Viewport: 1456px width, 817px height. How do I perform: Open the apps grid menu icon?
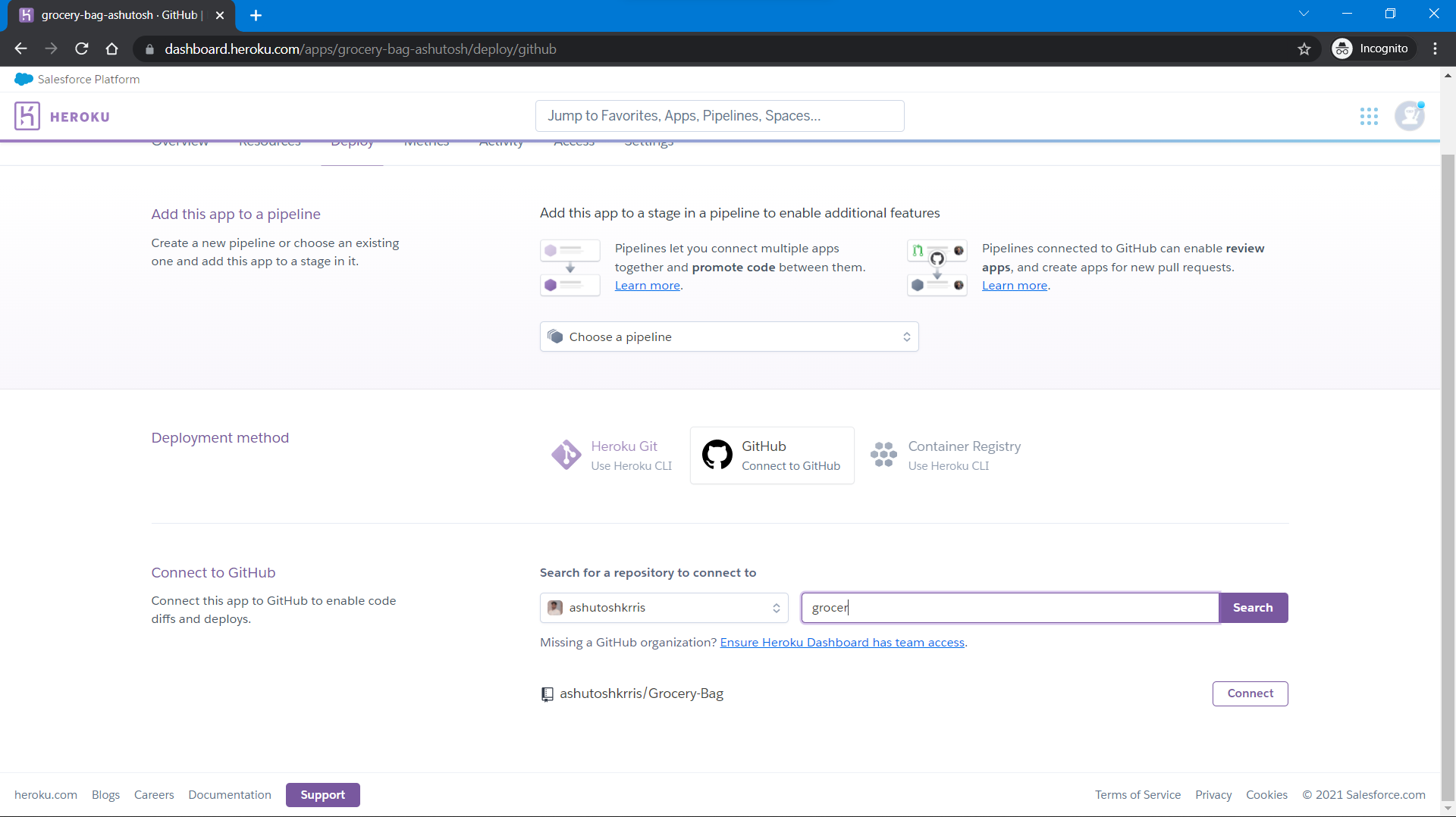[x=1369, y=116]
